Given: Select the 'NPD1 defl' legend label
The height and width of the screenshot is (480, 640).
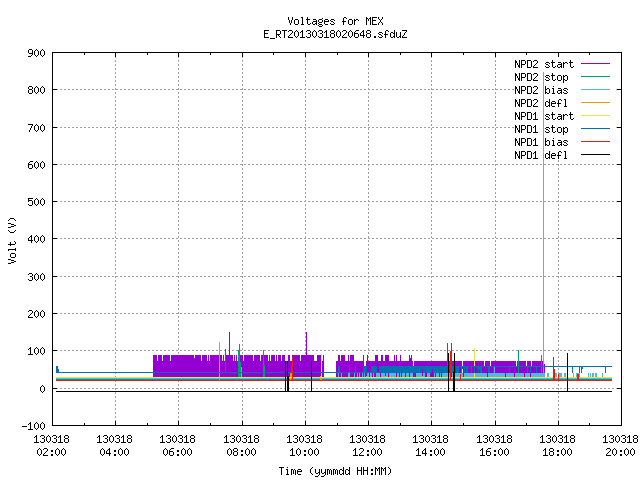Looking at the screenshot, I should point(541,155).
